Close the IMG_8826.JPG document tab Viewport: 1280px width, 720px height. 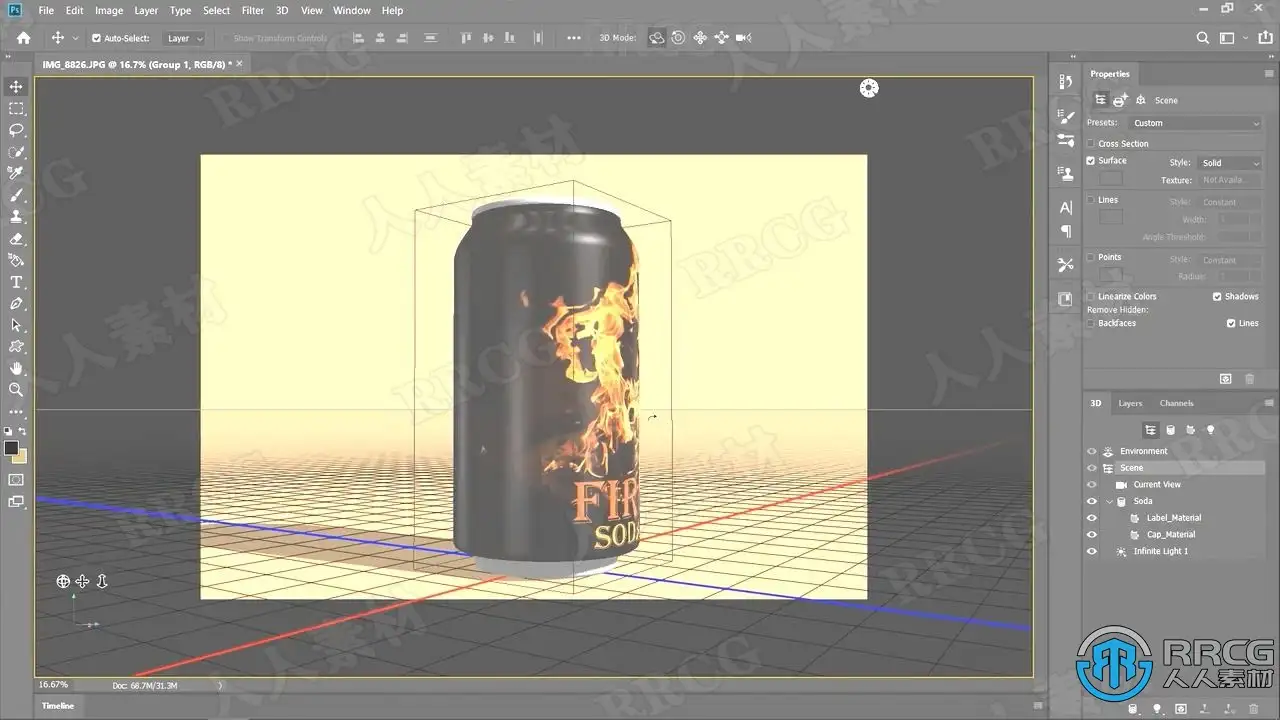[239, 64]
